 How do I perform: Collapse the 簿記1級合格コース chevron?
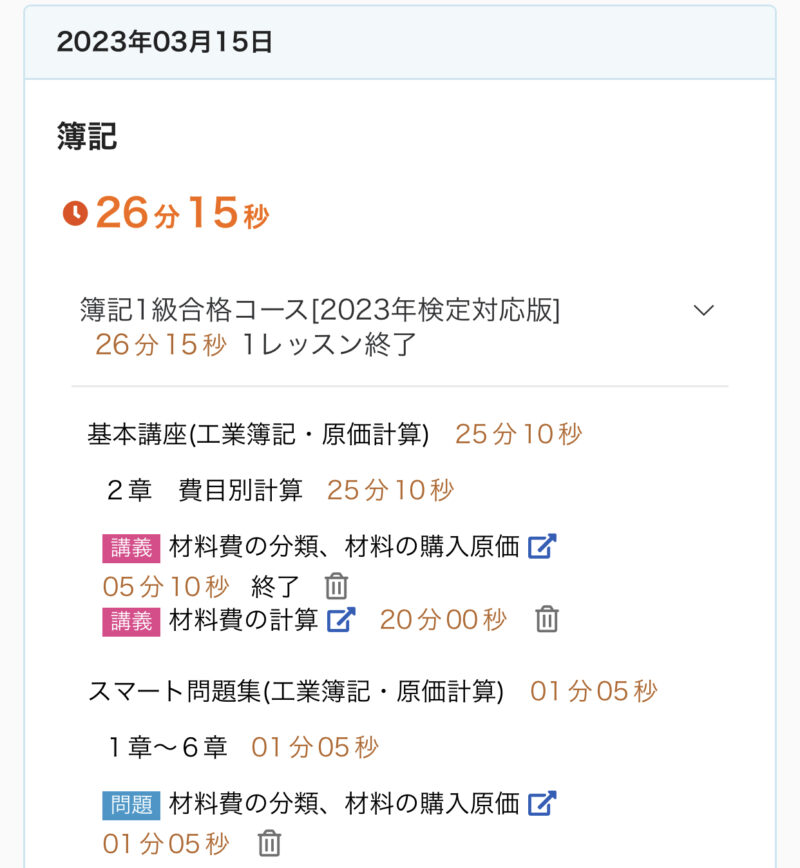click(704, 310)
